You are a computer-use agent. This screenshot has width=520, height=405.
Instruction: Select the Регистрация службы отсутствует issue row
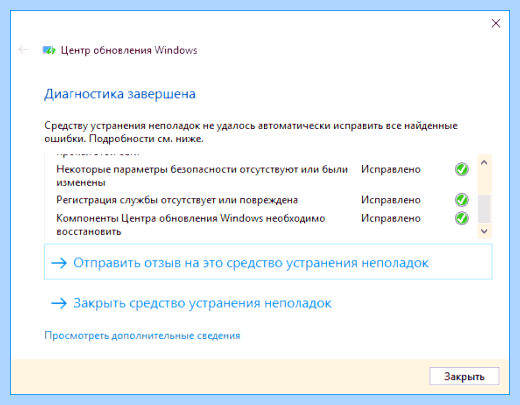coord(261,200)
